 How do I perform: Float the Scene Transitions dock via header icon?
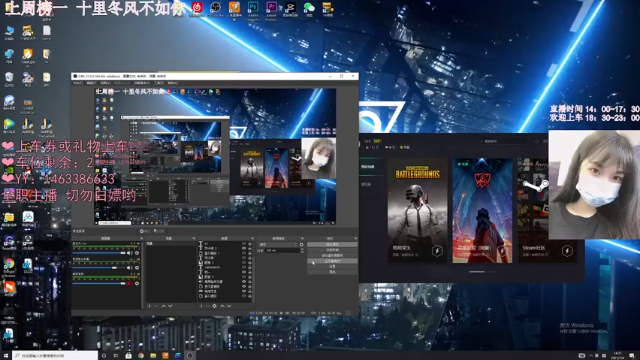[302, 238]
